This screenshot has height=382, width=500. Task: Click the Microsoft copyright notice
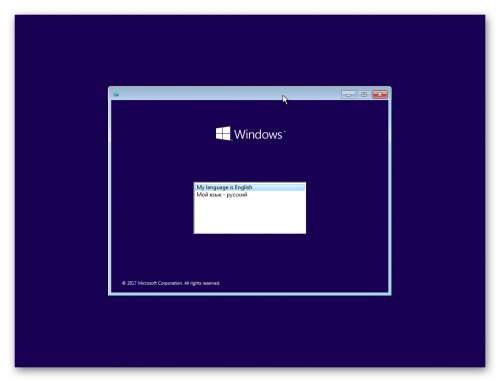[171, 283]
